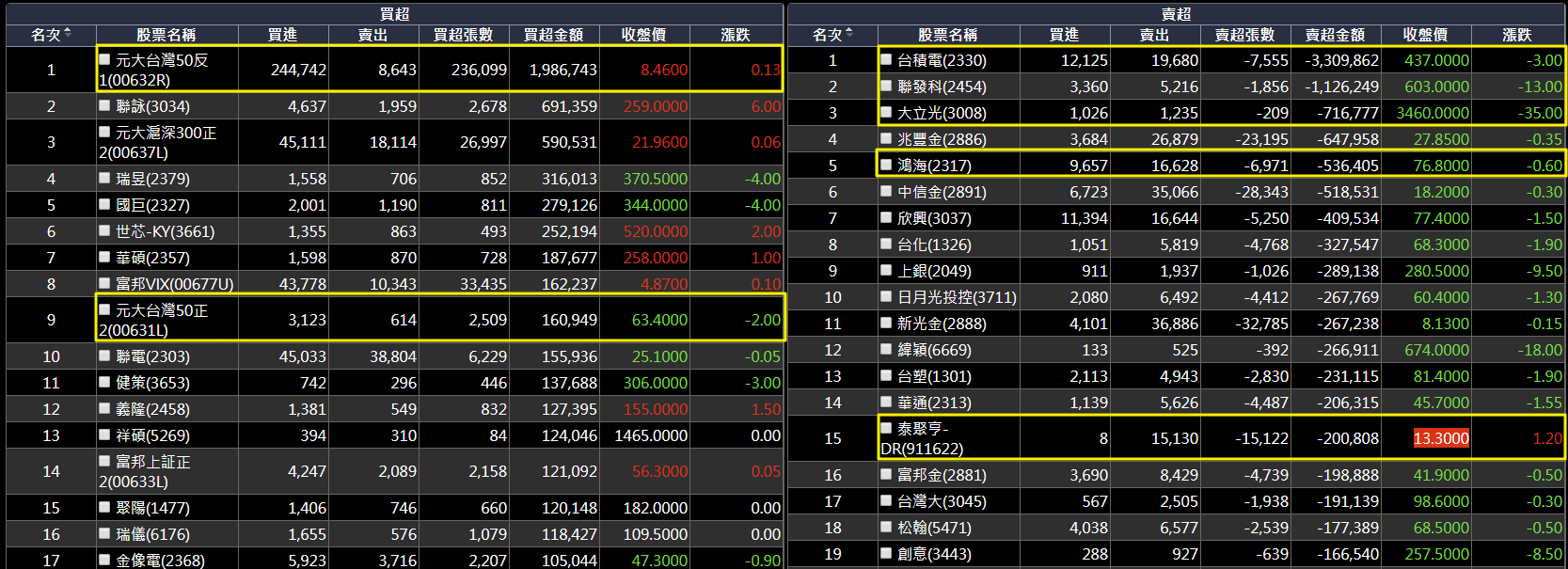Check the box beside 泰聚亨-DR(911622)
The width and height of the screenshot is (1568, 569).
click(x=887, y=428)
